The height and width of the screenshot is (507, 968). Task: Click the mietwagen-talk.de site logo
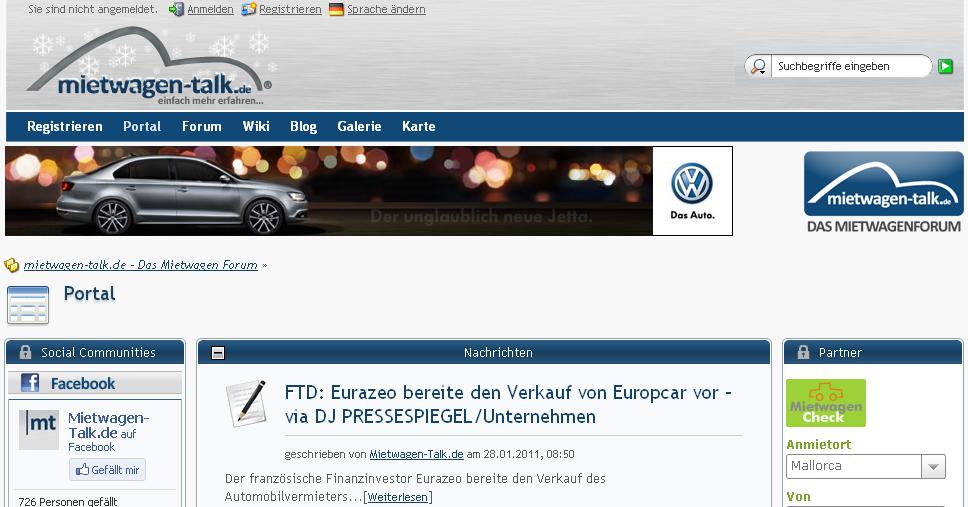pos(149,67)
